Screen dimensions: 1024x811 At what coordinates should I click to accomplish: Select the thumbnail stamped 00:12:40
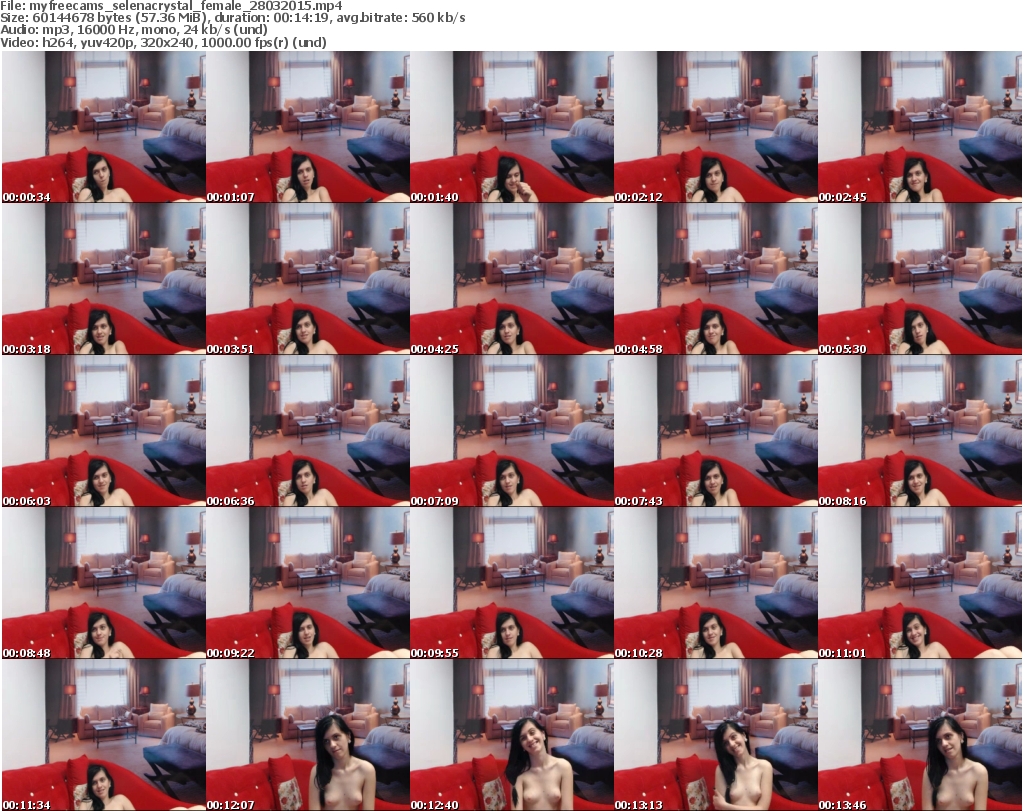512,735
